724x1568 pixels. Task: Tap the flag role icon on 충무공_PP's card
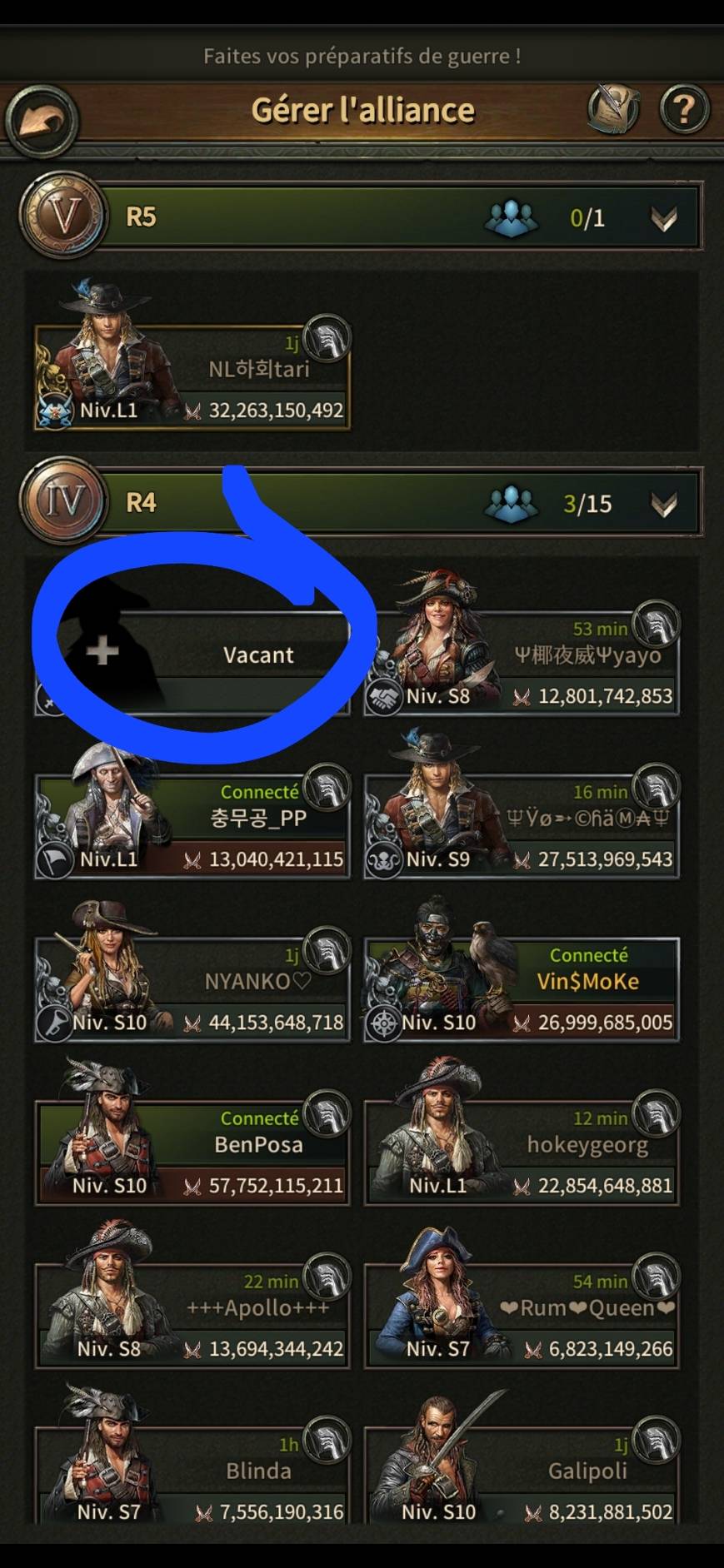click(54, 860)
